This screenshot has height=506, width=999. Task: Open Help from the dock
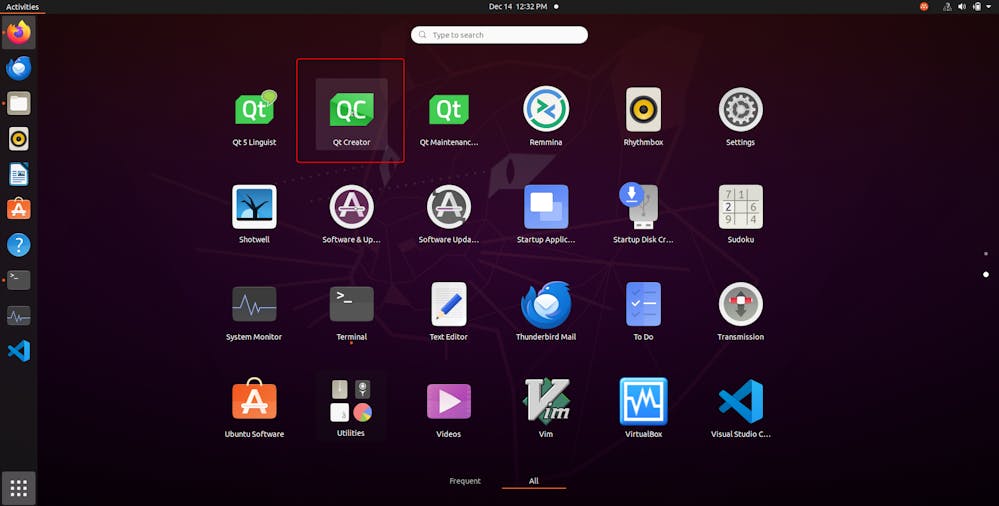tap(18, 245)
